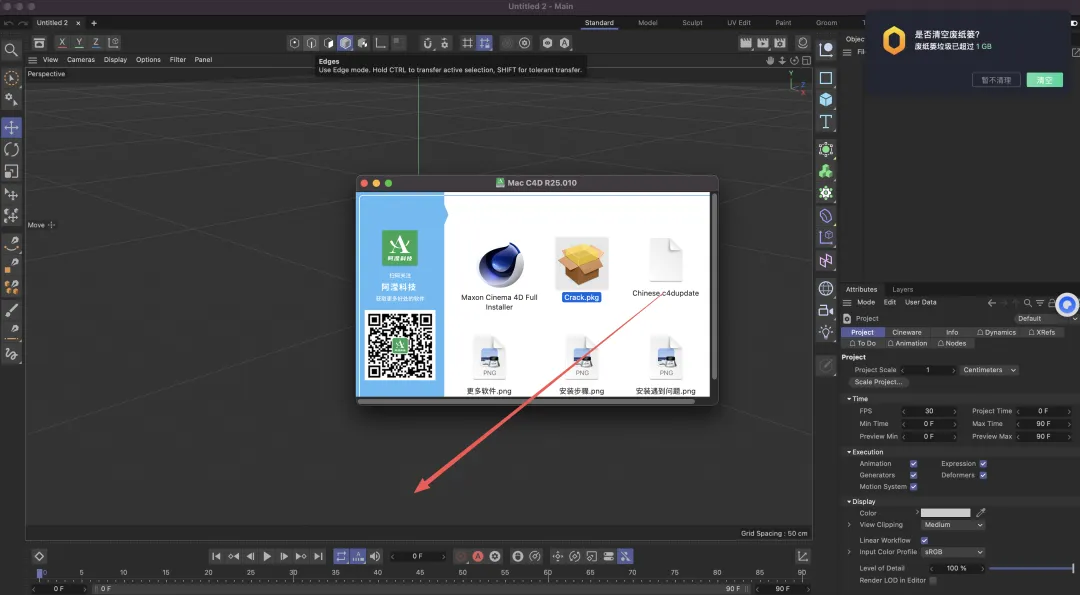Viewport: 1080px width, 595px height.
Task: Click the display Color swatch
Action: click(x=945, y=513)
